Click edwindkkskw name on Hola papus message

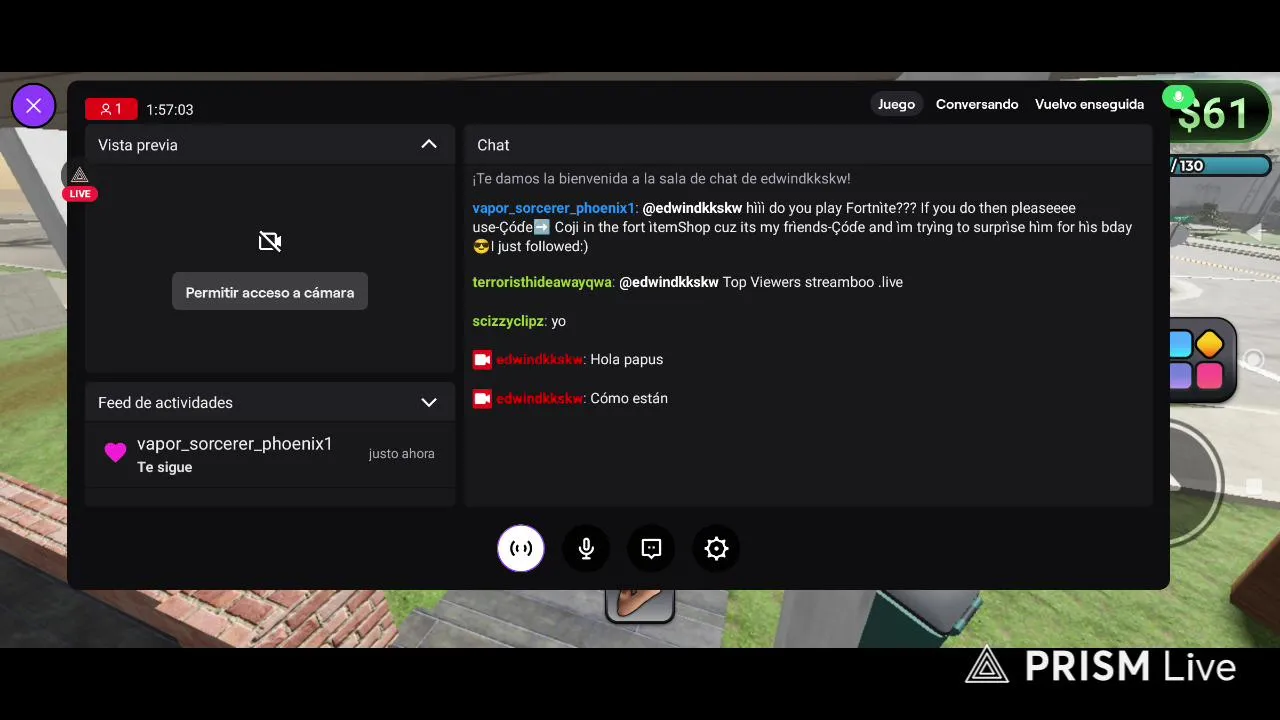(x=539, y=359)
